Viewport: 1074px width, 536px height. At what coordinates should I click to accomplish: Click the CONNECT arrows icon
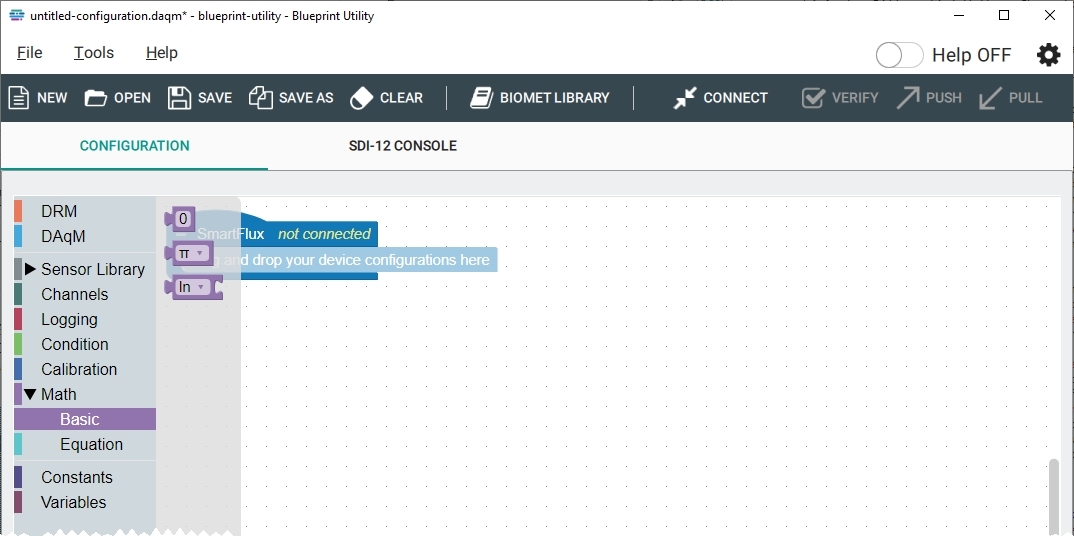click(684, 98)
